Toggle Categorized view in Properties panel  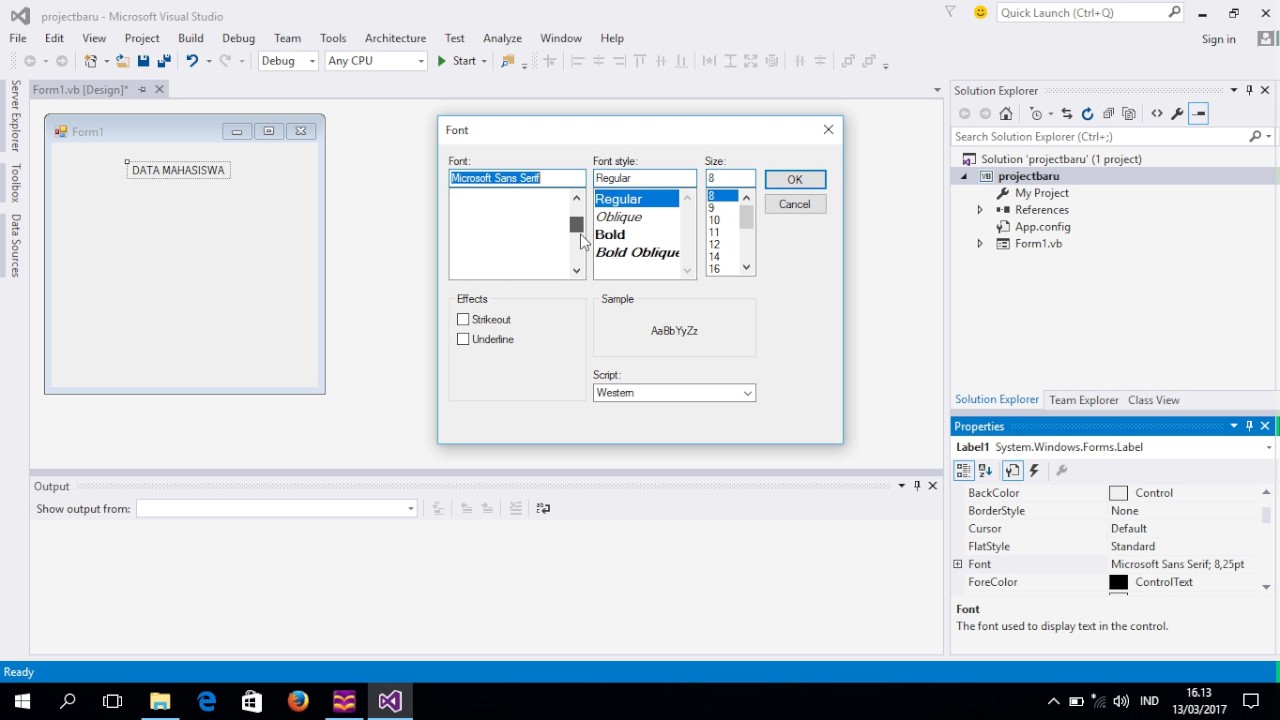click(x=963, y=470)
